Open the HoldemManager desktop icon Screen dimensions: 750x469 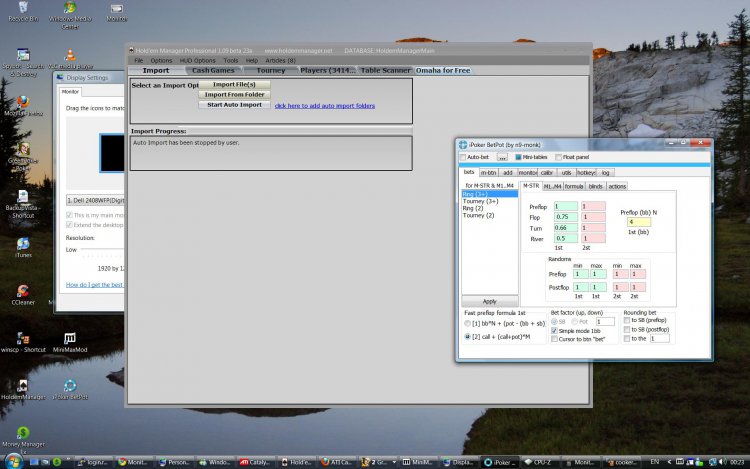(23, 389)
